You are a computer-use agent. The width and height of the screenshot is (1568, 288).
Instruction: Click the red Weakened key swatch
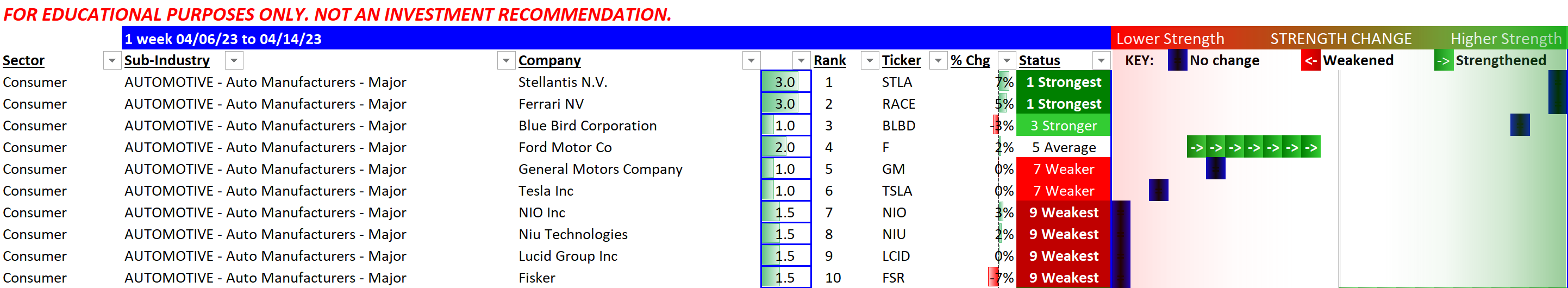tap(1310, 60)
